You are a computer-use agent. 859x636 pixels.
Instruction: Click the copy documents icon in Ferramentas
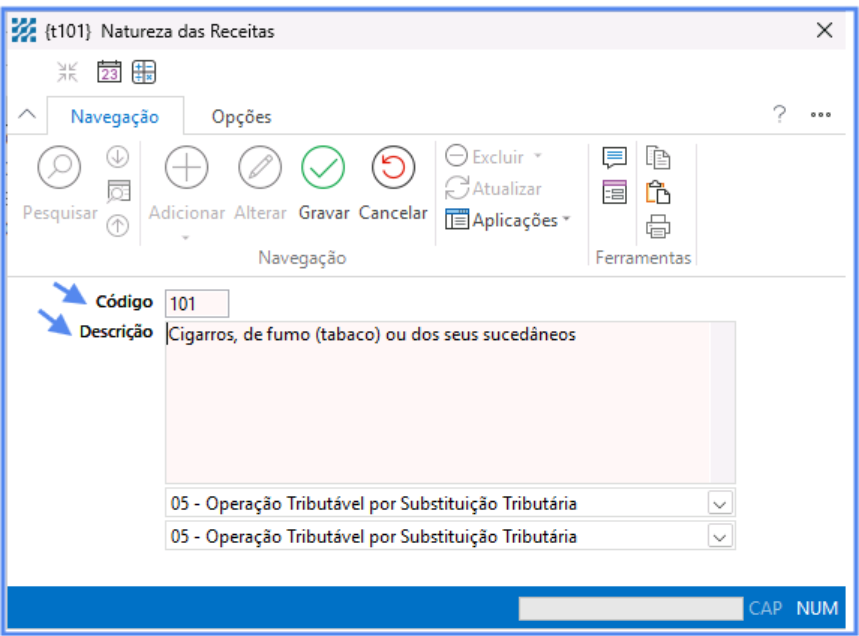tap(658, 158)
